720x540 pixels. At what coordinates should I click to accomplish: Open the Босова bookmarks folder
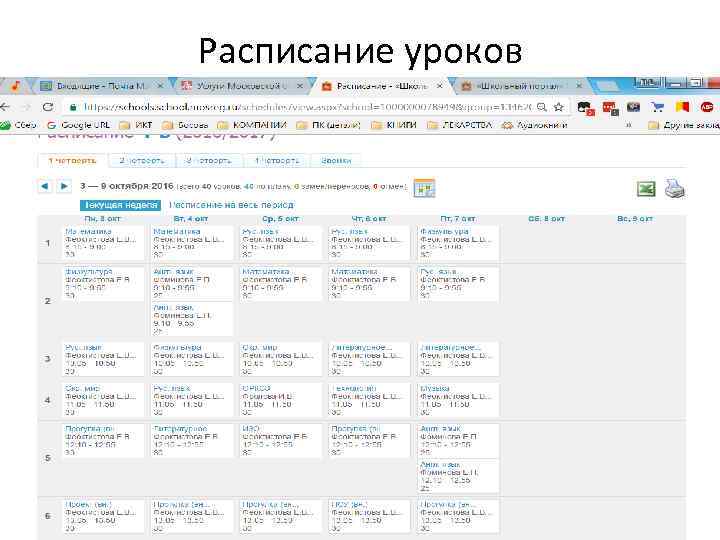tap(186, 125)
